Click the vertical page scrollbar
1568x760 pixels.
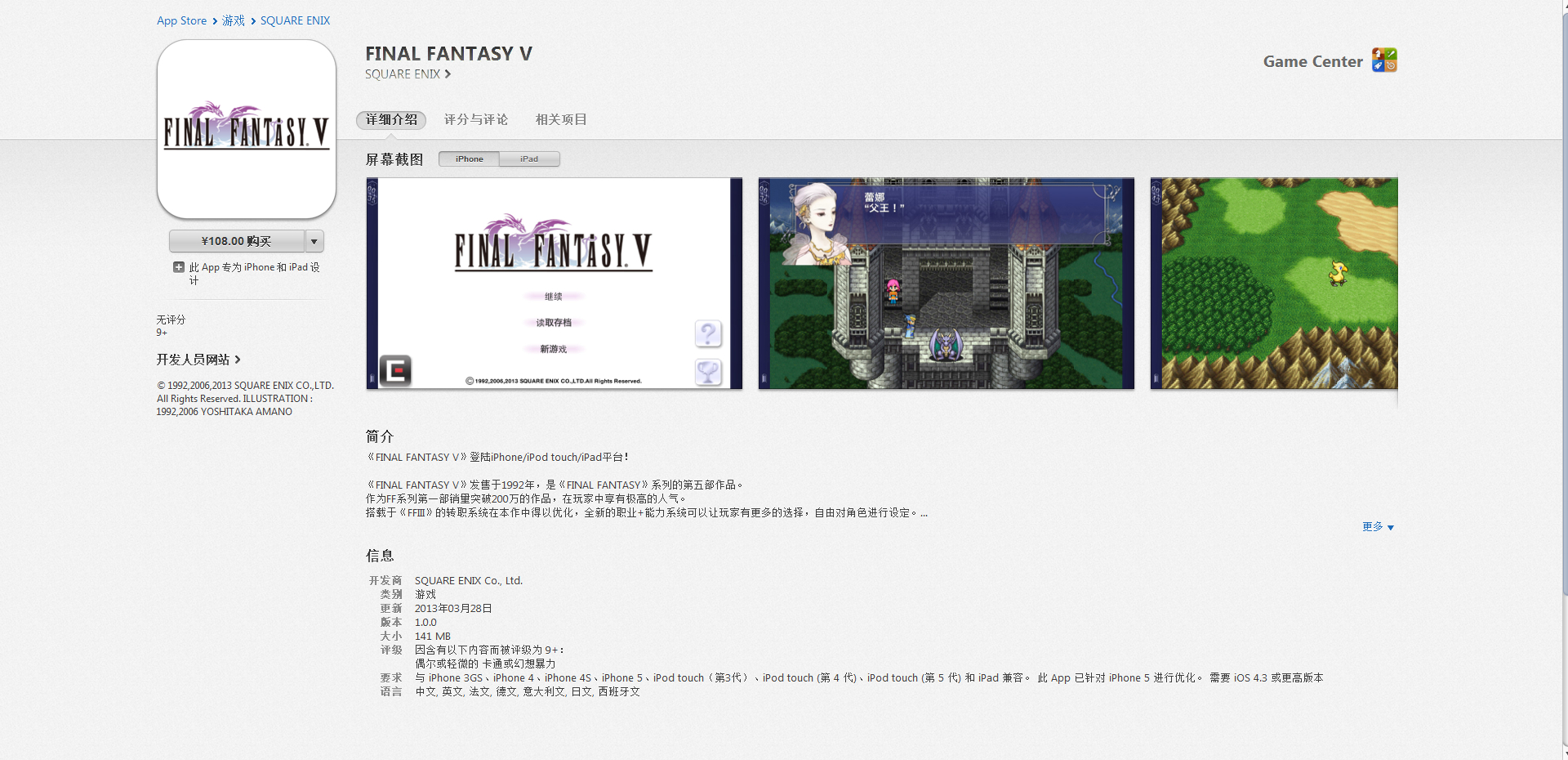(x=1565, y=302)
